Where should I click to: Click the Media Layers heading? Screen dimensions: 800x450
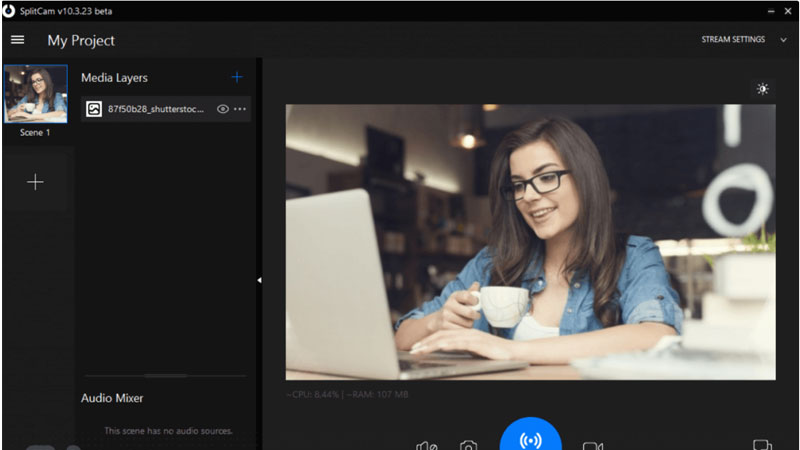[114, 78]
